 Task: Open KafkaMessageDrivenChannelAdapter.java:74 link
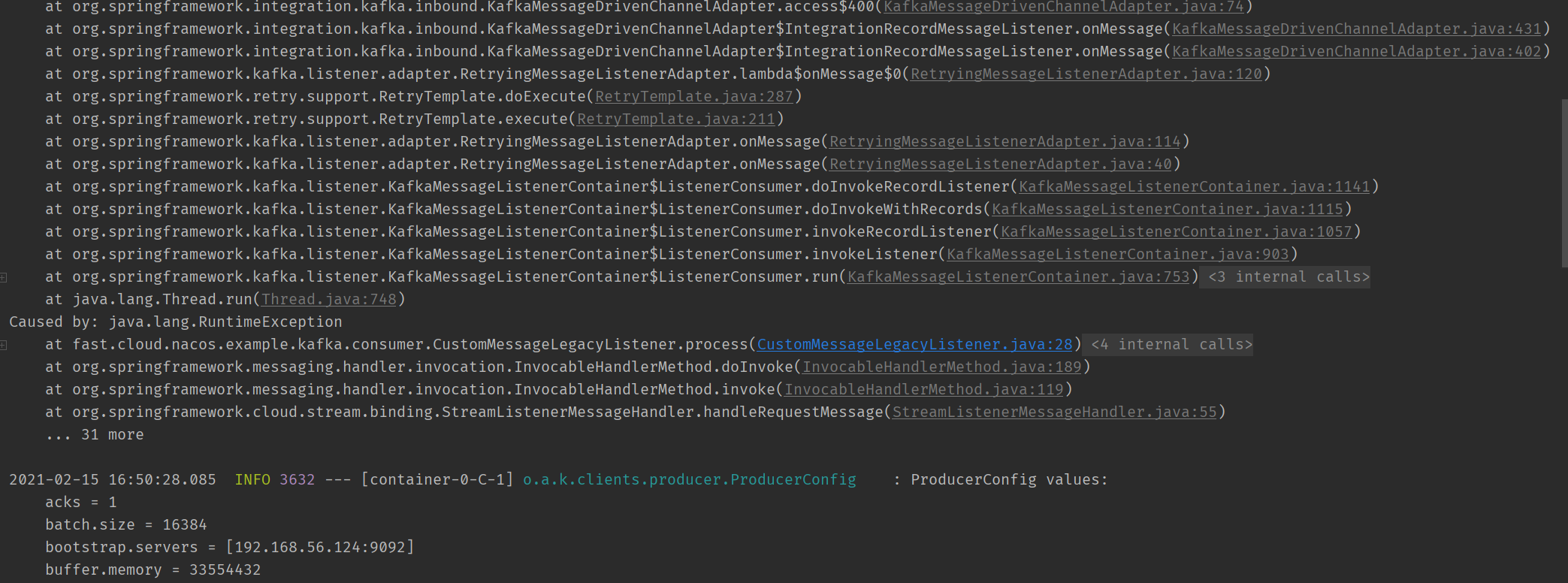[1063, 7]
